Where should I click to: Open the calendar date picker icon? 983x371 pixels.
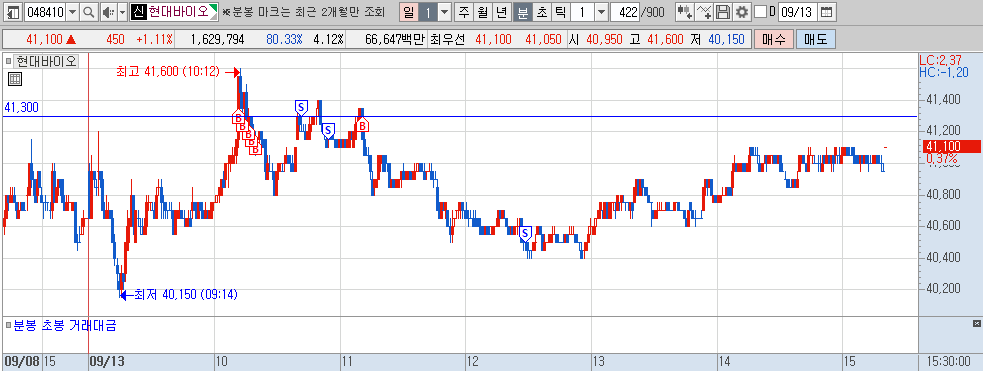827,12
